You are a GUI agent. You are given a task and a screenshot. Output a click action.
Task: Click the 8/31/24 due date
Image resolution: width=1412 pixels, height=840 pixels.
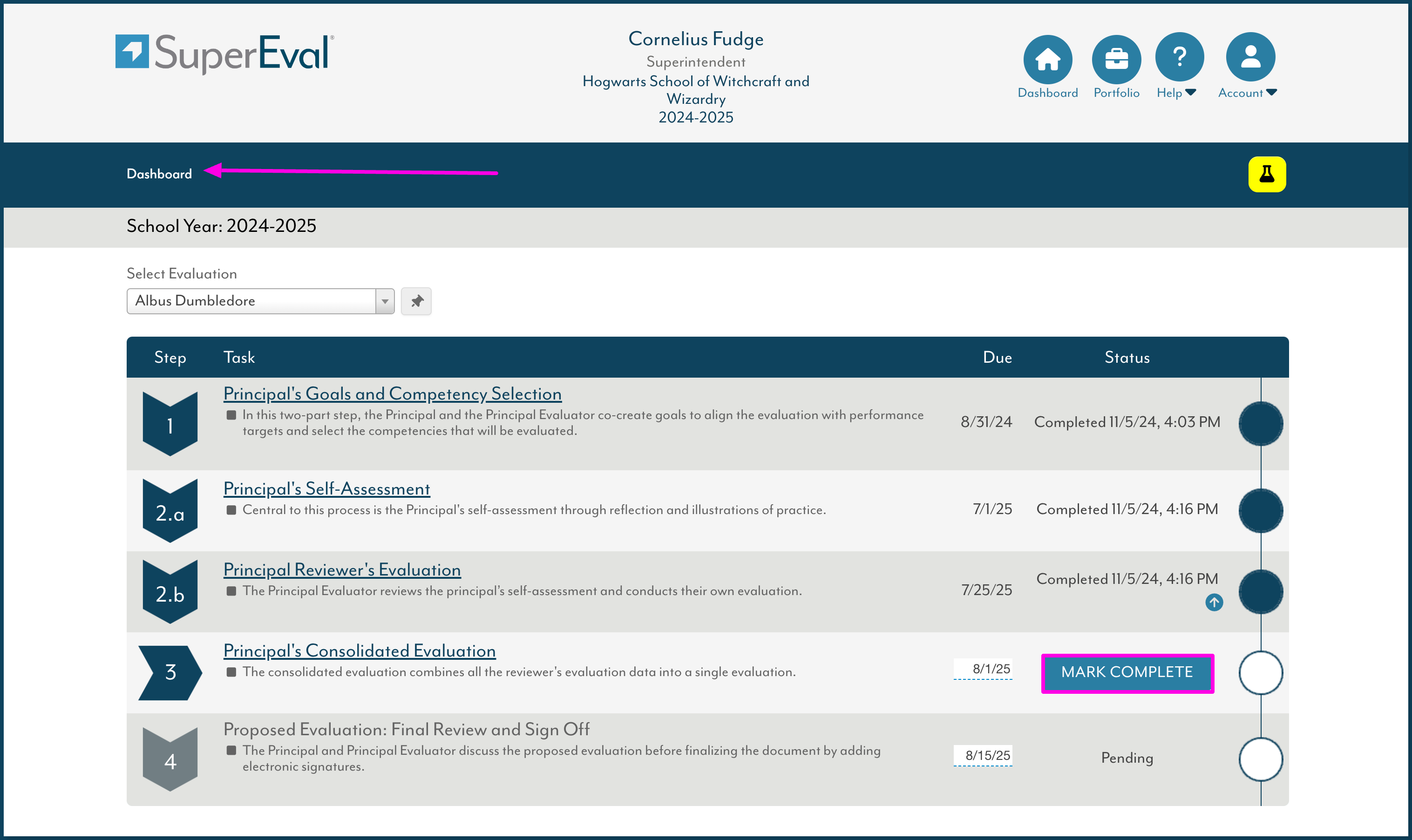(986, 422)
